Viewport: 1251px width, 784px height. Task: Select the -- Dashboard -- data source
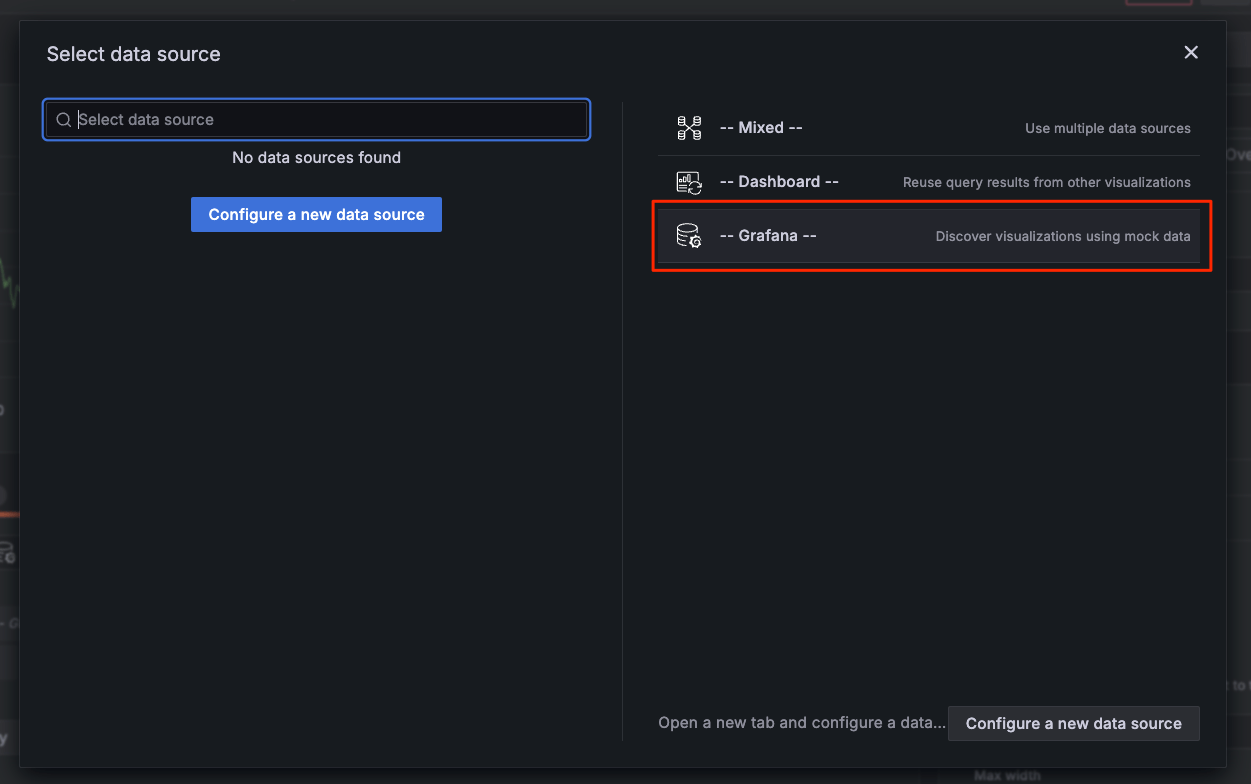click(929, 182)
